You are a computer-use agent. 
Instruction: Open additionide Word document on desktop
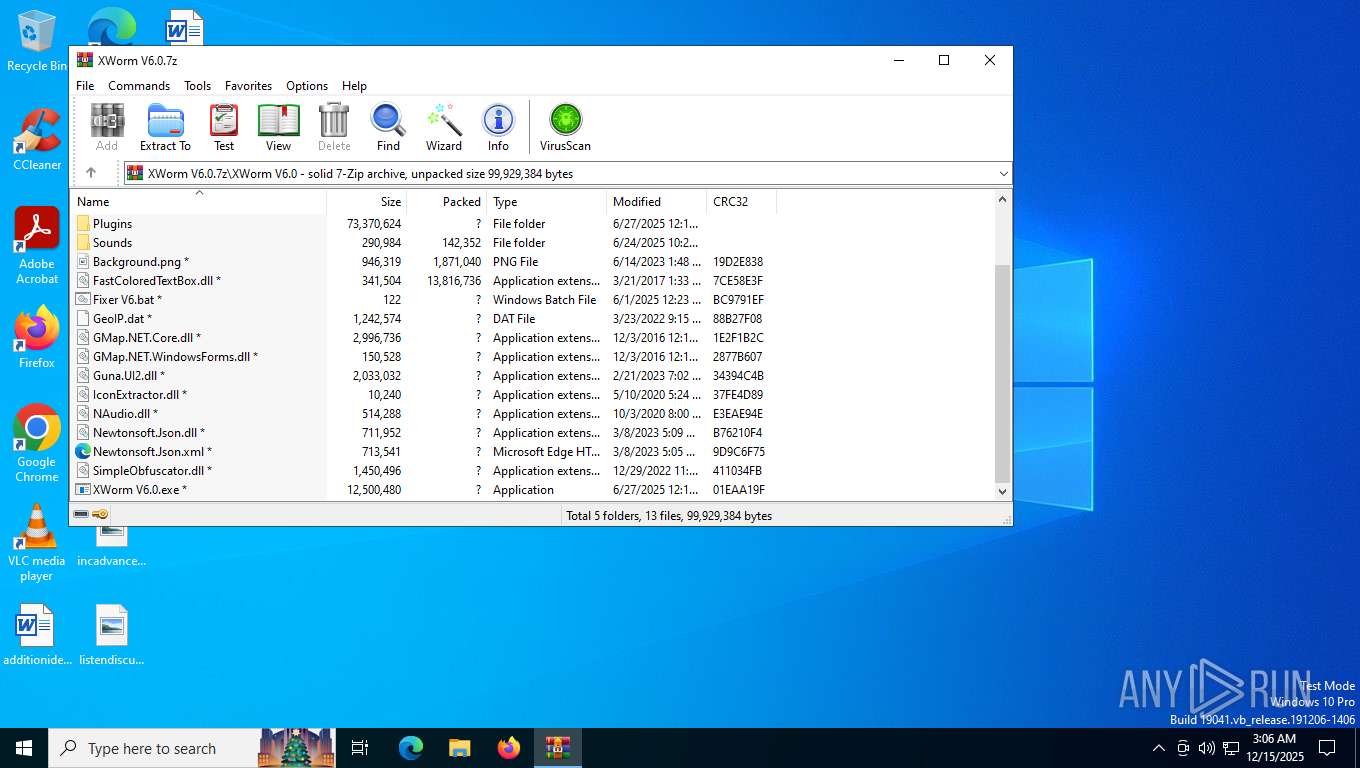[x=37, y=636]
